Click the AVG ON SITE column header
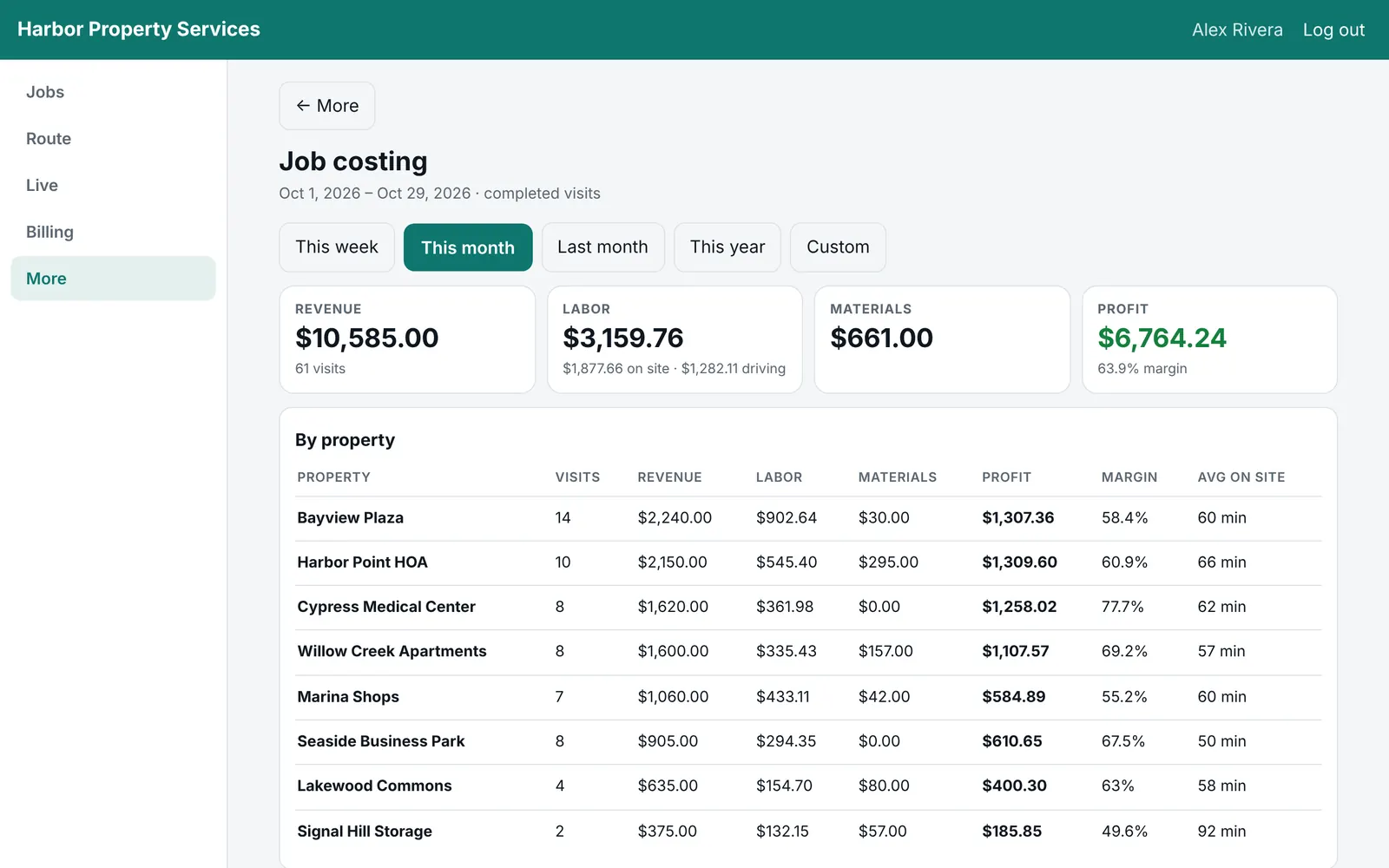The width and height of the screenshot is (1389, 868). (x=1241, y=477)
